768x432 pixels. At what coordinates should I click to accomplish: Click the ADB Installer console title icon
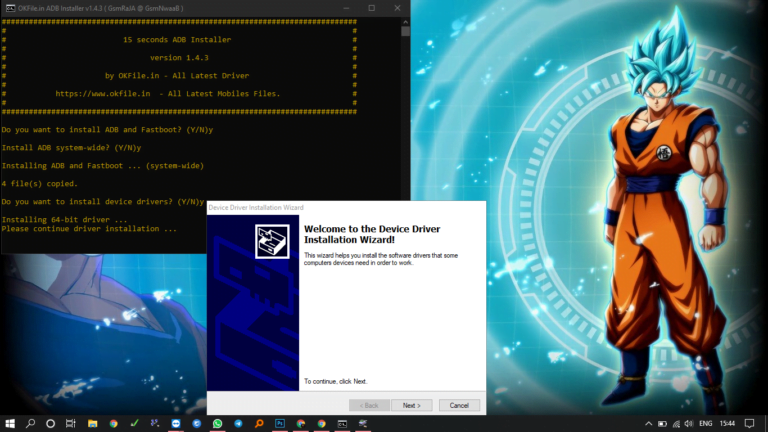pos(10,8)
